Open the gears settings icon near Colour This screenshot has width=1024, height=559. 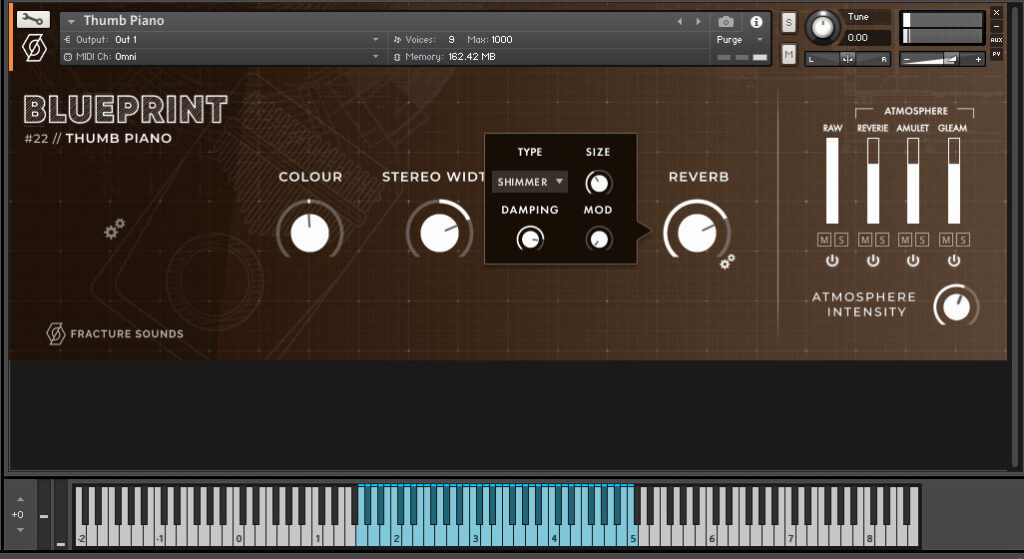(114, 228)
